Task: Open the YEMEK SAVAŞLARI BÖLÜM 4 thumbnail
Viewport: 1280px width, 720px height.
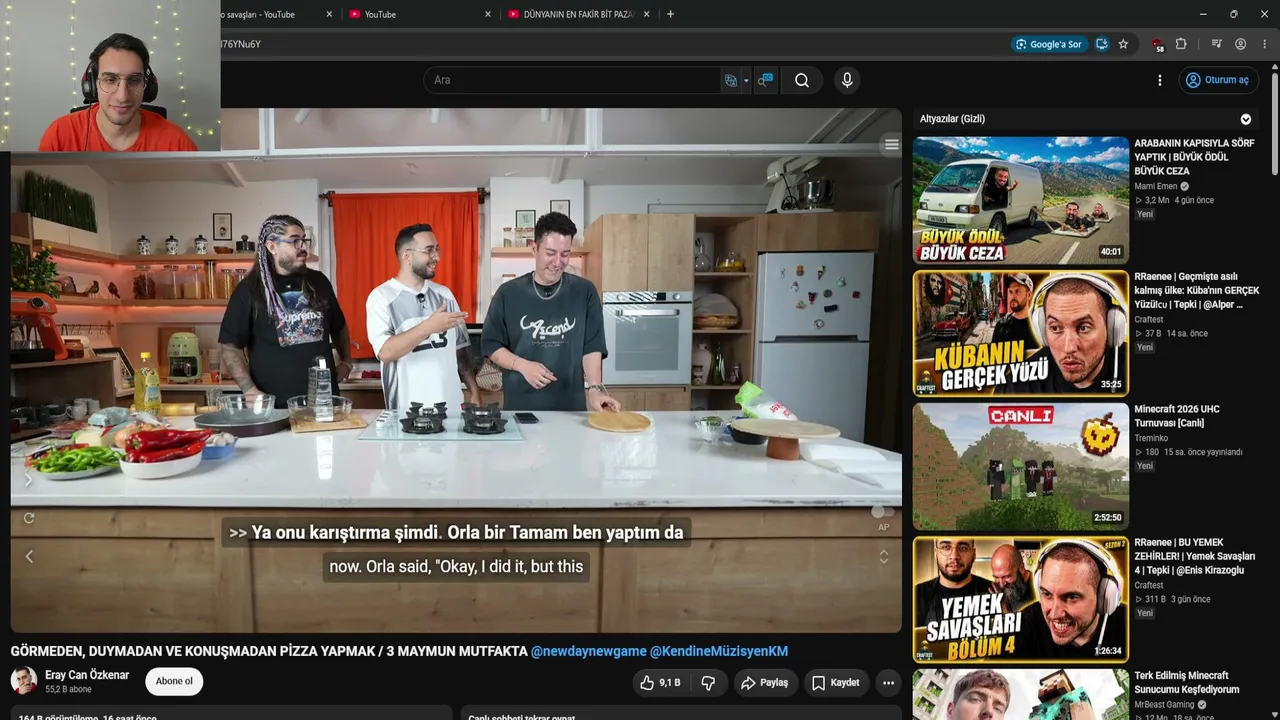Action: pyautogui.click(x=1020, y=599)
